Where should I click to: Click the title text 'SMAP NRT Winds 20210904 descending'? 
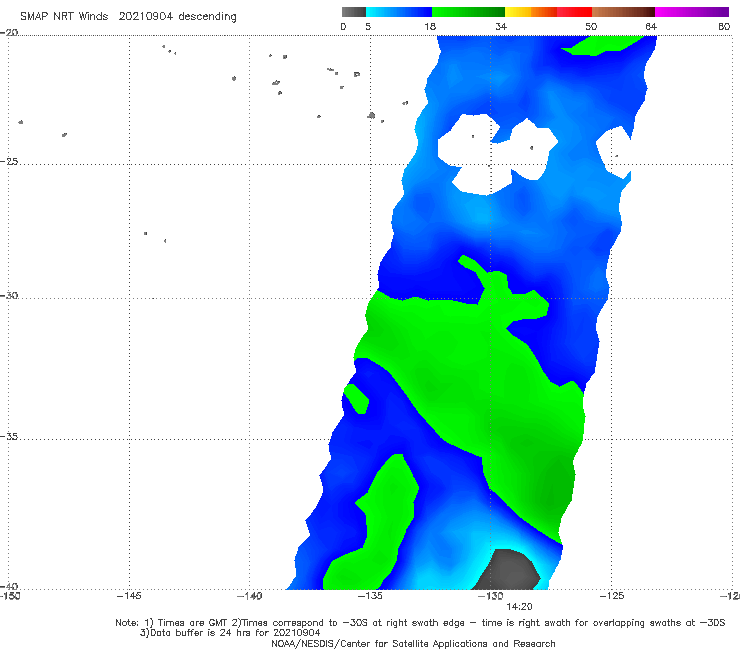point(128,17)
